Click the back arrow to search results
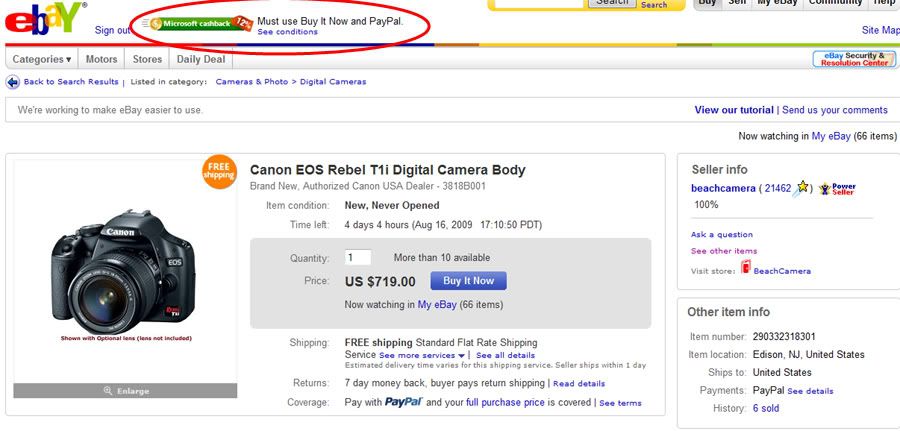The image size is (900, 431). (15, 82)
